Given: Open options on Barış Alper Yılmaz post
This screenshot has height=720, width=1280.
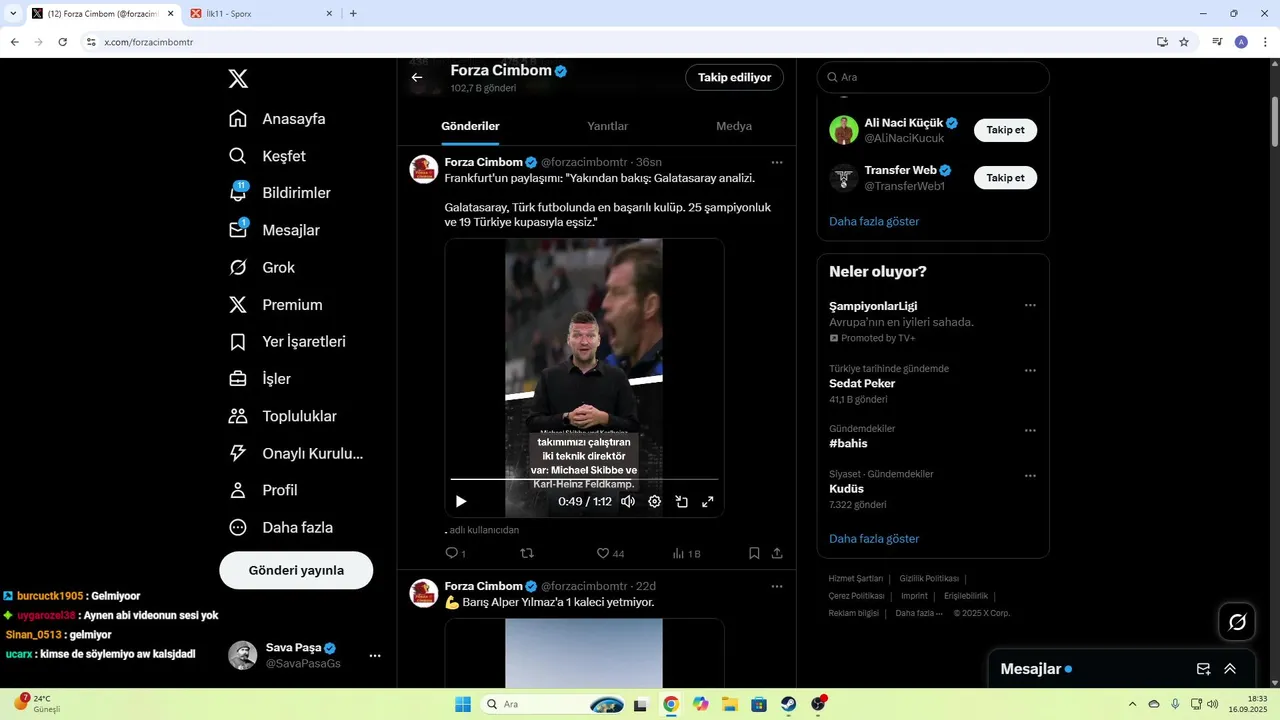Looking at the screenshot, I should click(x=777, y=586).
